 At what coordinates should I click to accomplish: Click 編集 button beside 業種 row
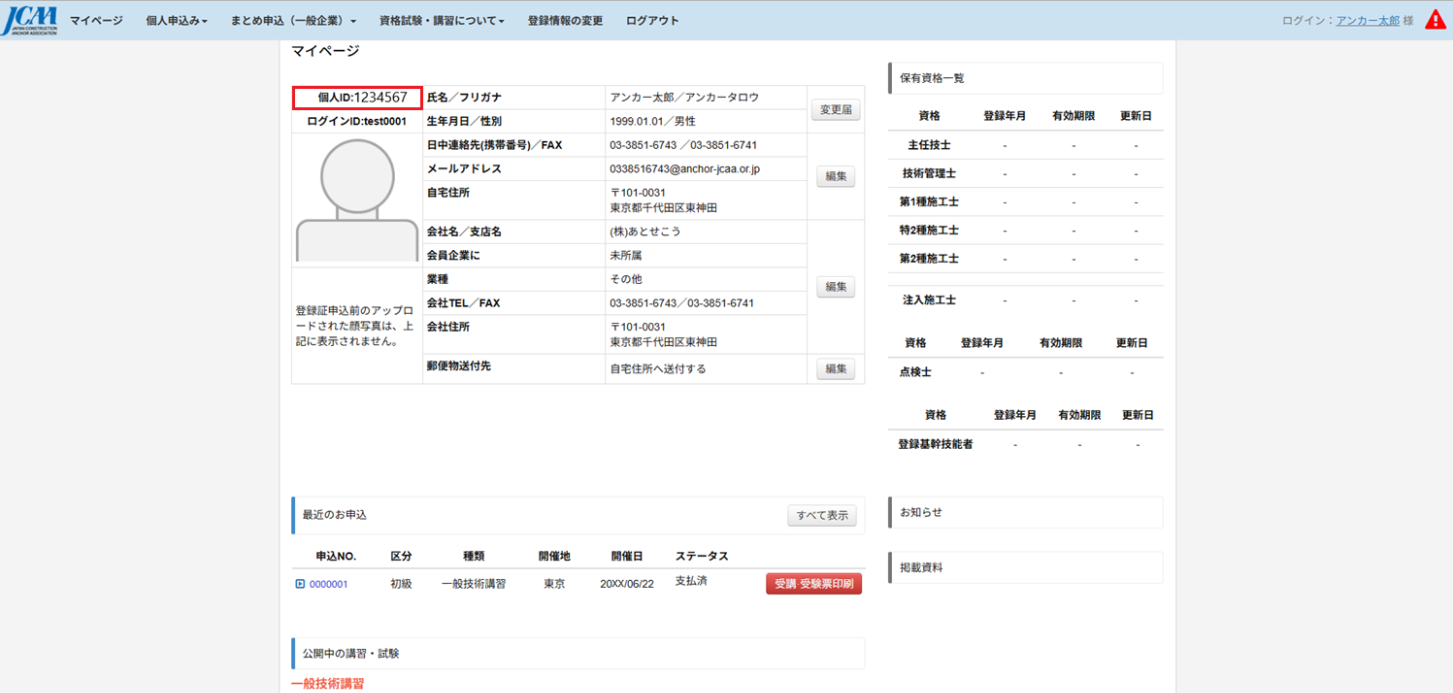tap(836, 287)
